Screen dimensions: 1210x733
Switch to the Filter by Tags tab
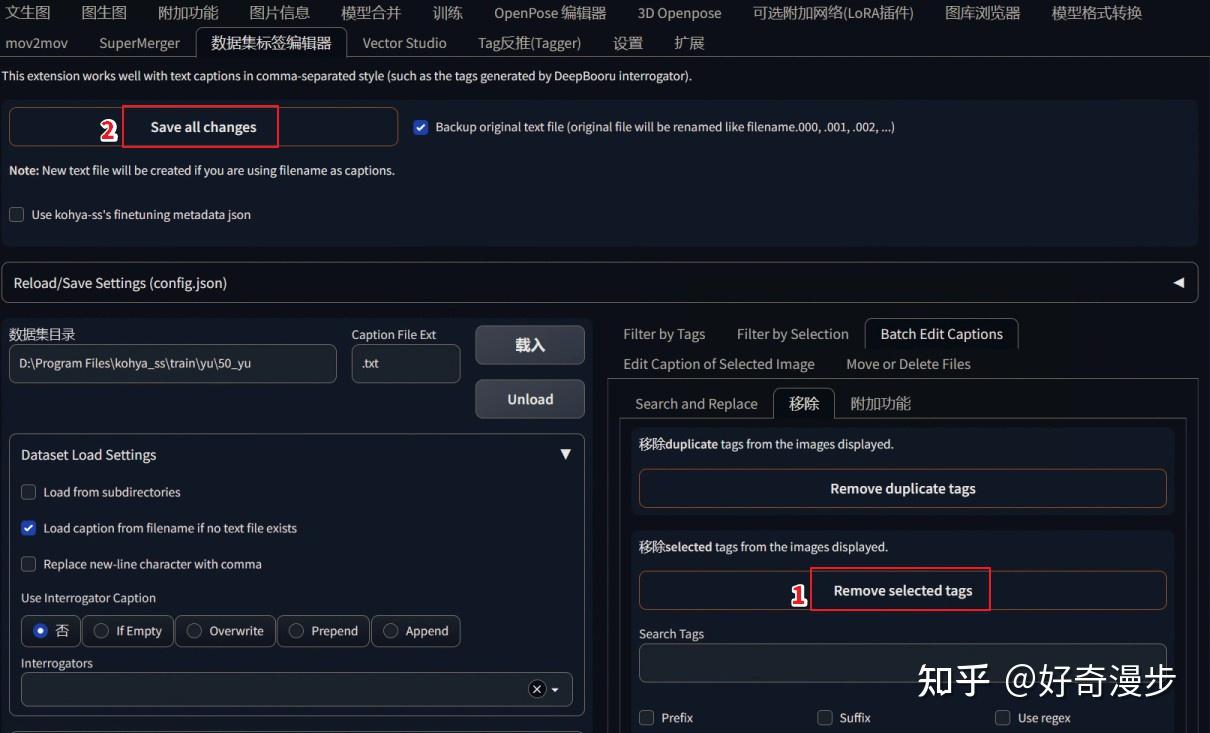tap(664, 334)
